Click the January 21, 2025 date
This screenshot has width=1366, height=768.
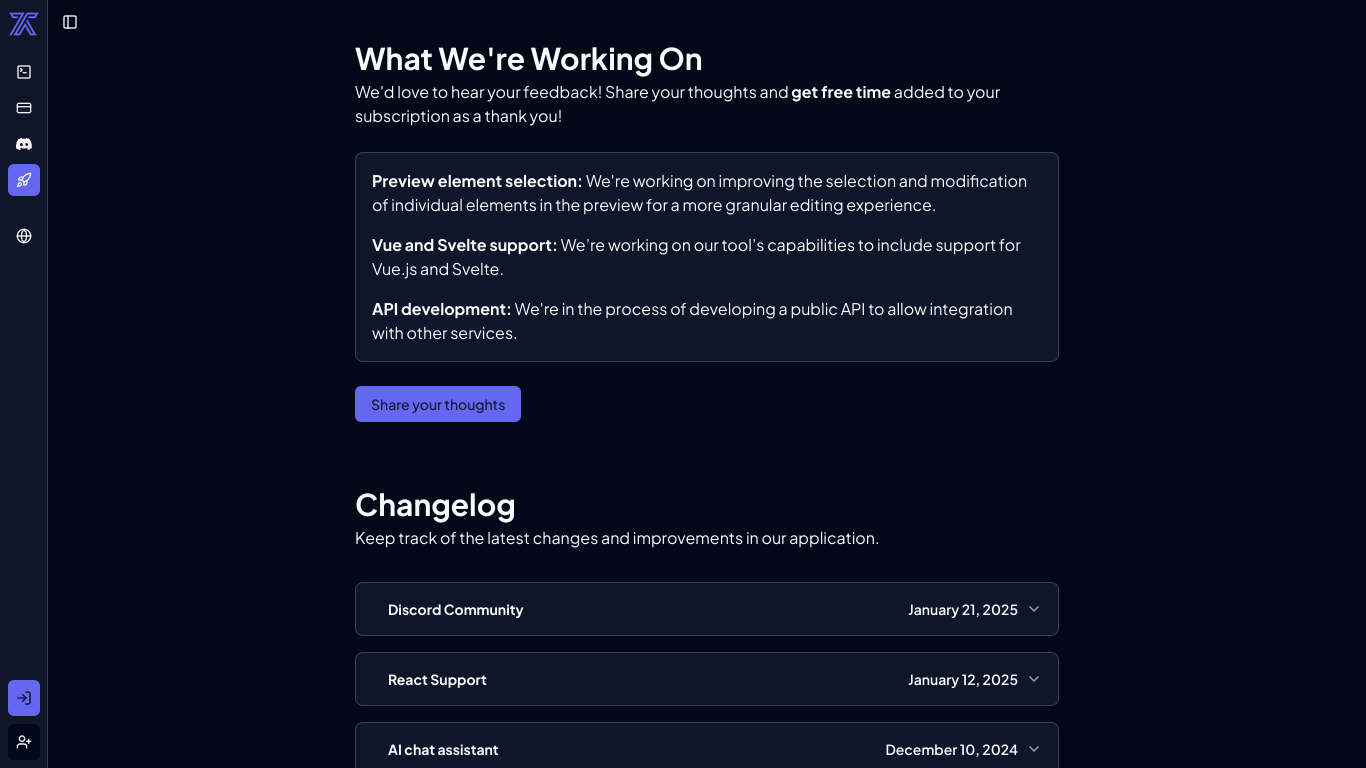click(963, 610)
